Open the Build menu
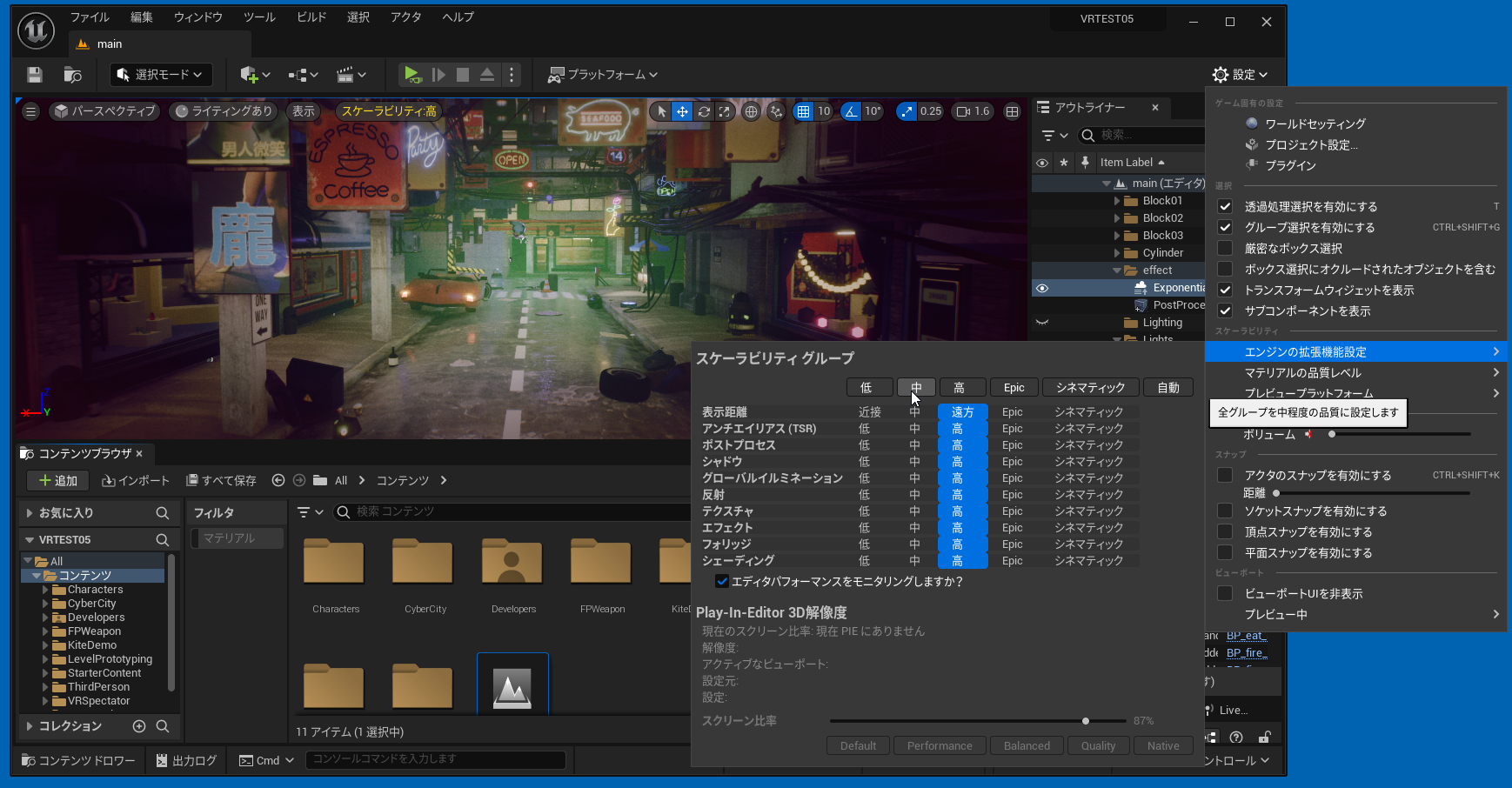The image size is (1512, 788). click(x=311, y=17)
